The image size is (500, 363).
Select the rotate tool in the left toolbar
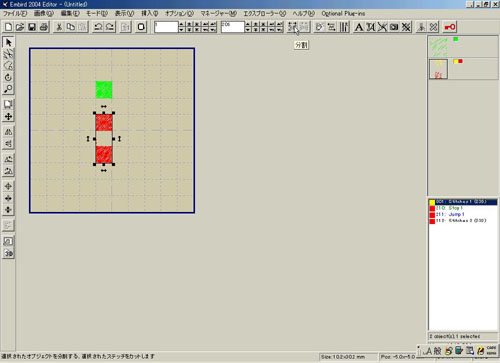click(8, 77)
